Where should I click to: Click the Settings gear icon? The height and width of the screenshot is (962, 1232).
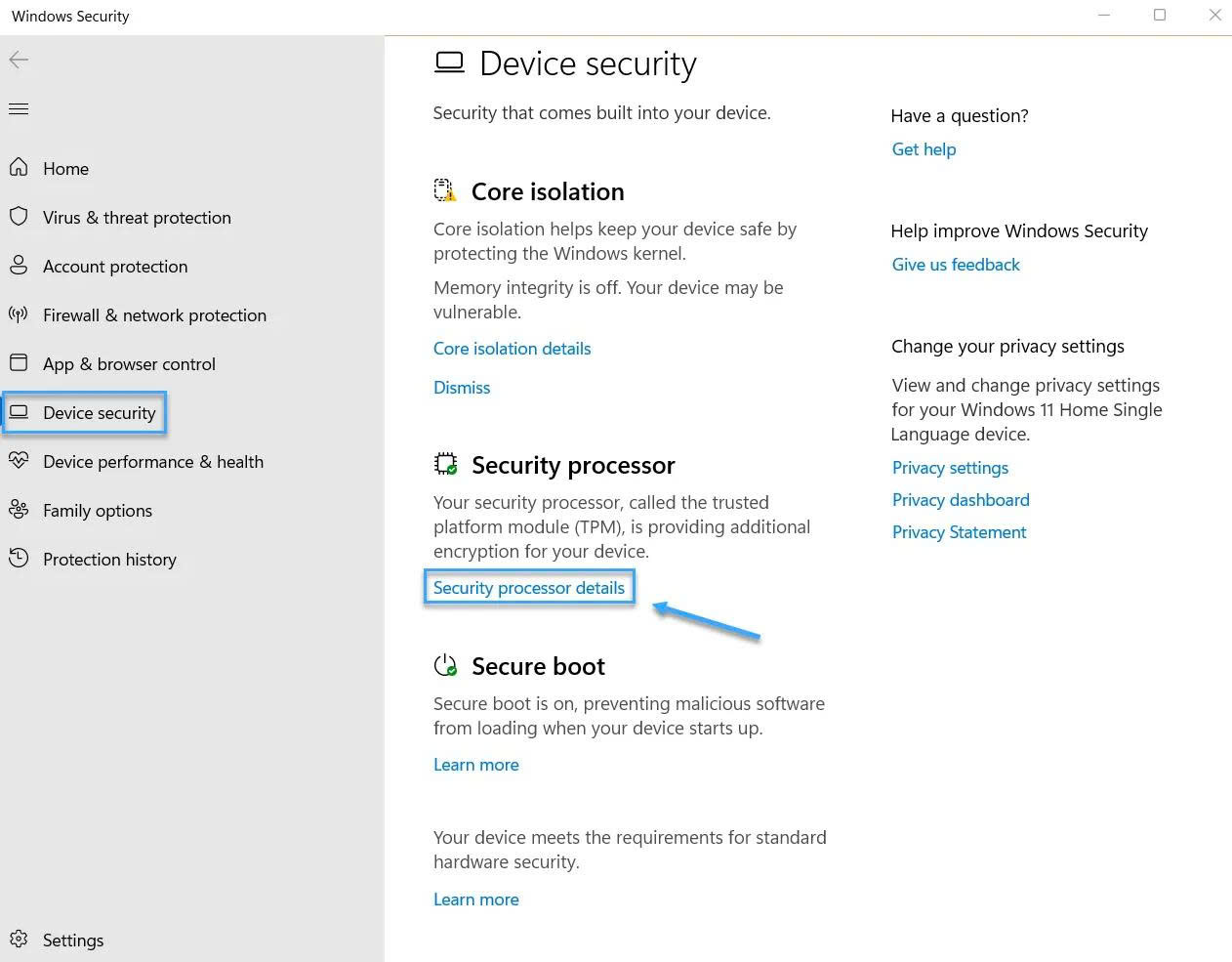(19, 940)
